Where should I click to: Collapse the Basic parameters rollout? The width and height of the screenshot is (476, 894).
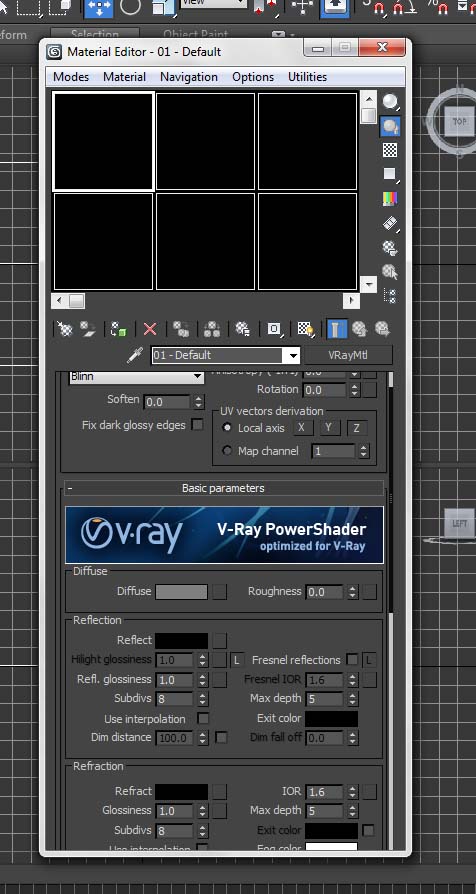pos(223,488)
